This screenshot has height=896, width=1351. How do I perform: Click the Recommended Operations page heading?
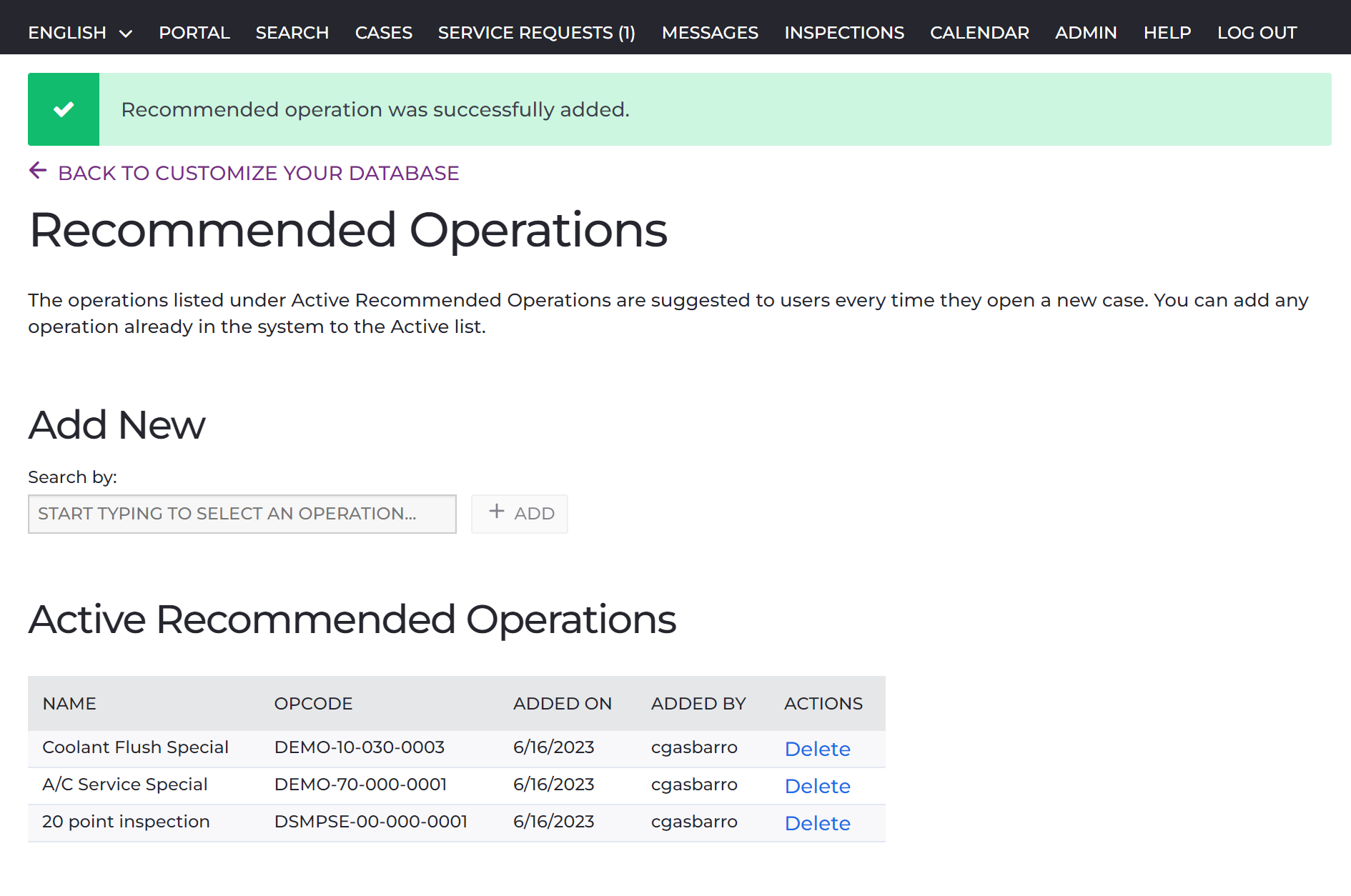pos(348,230)
